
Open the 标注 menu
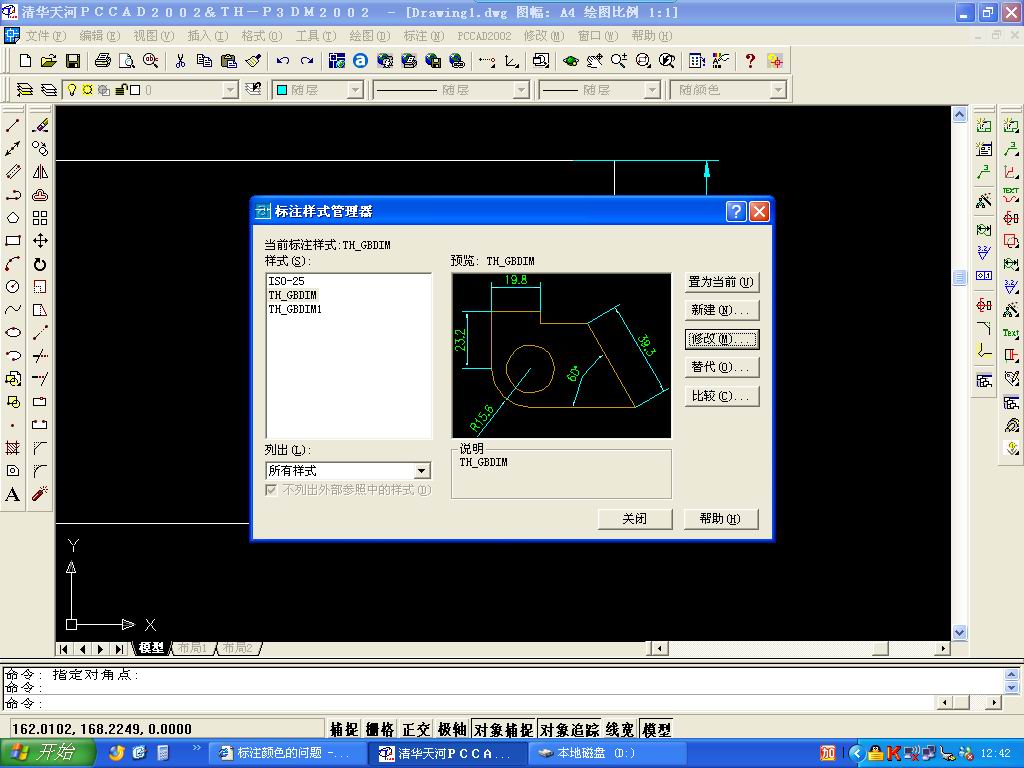coord(423,35)
